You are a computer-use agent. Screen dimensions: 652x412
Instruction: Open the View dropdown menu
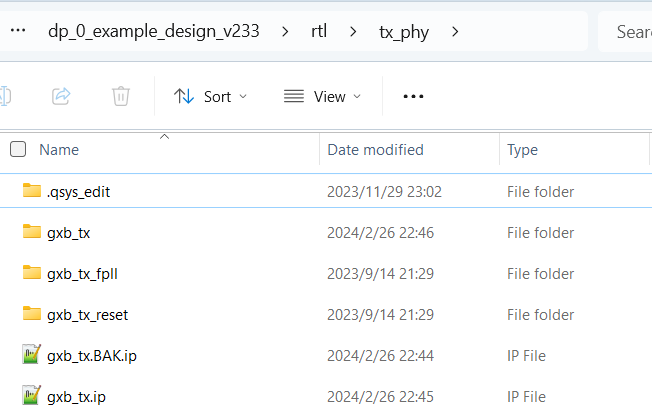[322, 96]
